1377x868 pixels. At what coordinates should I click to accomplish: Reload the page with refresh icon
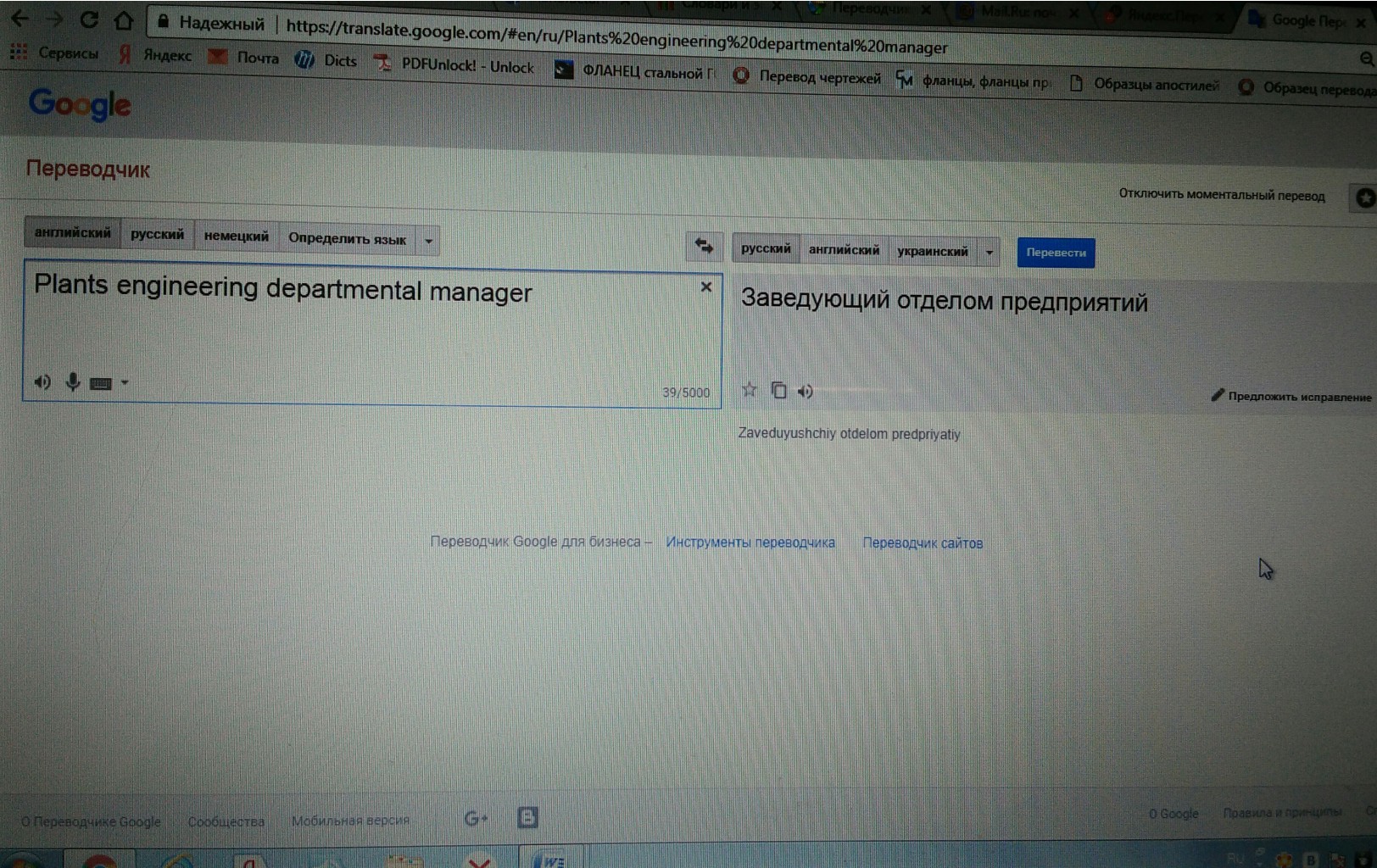[x=89, y=19]
